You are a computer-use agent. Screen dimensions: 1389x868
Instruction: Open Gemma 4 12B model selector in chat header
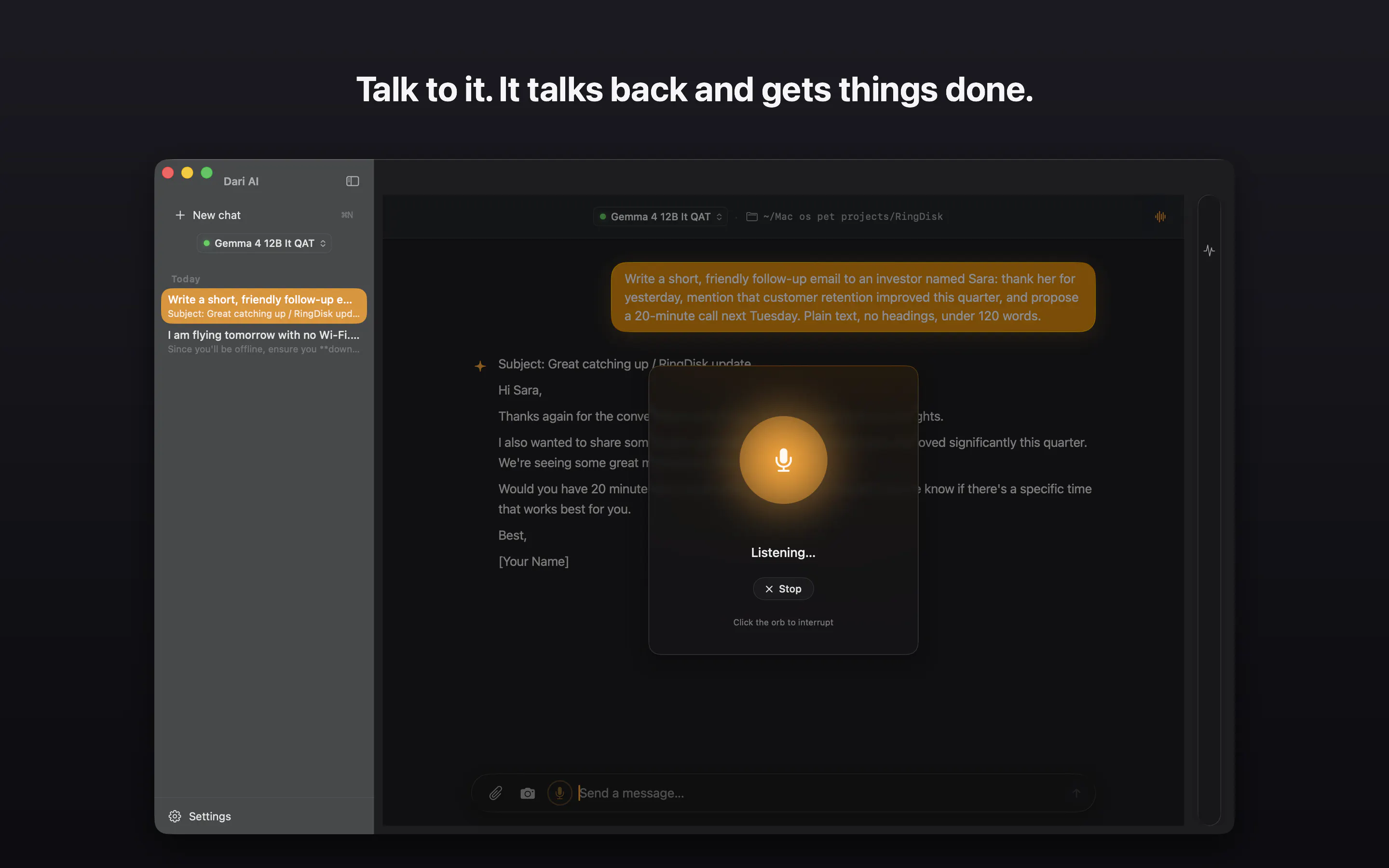660,217
